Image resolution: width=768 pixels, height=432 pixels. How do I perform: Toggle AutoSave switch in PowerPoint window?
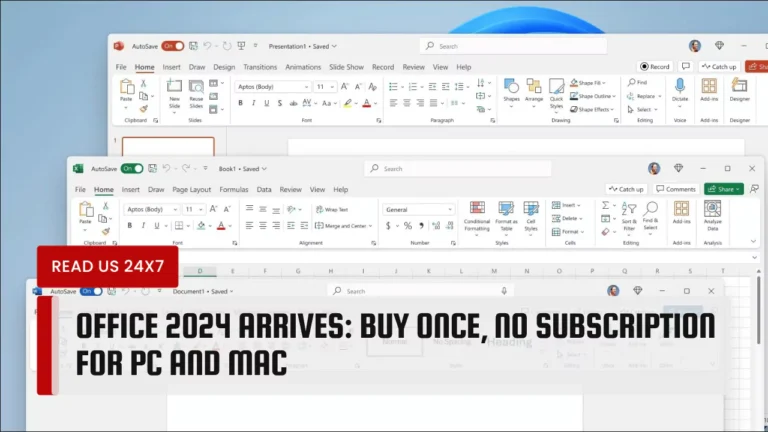(172, 46)
